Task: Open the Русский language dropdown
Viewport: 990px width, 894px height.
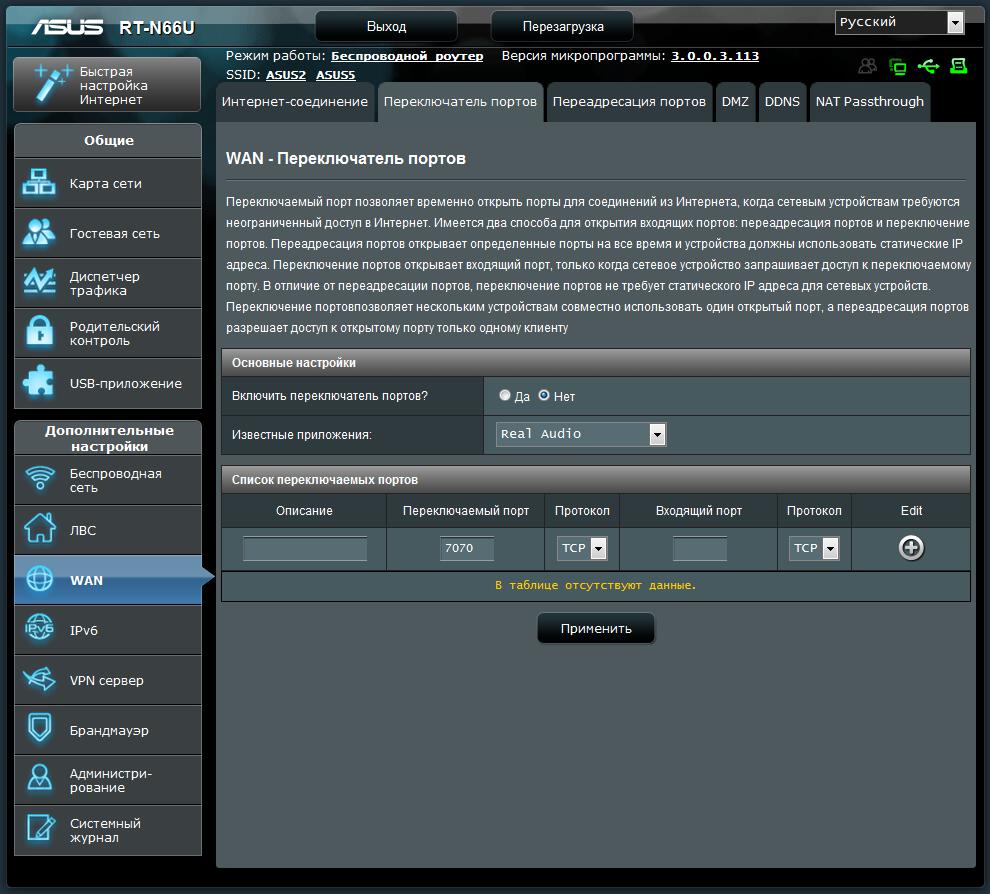Action: tap(899, 23)
